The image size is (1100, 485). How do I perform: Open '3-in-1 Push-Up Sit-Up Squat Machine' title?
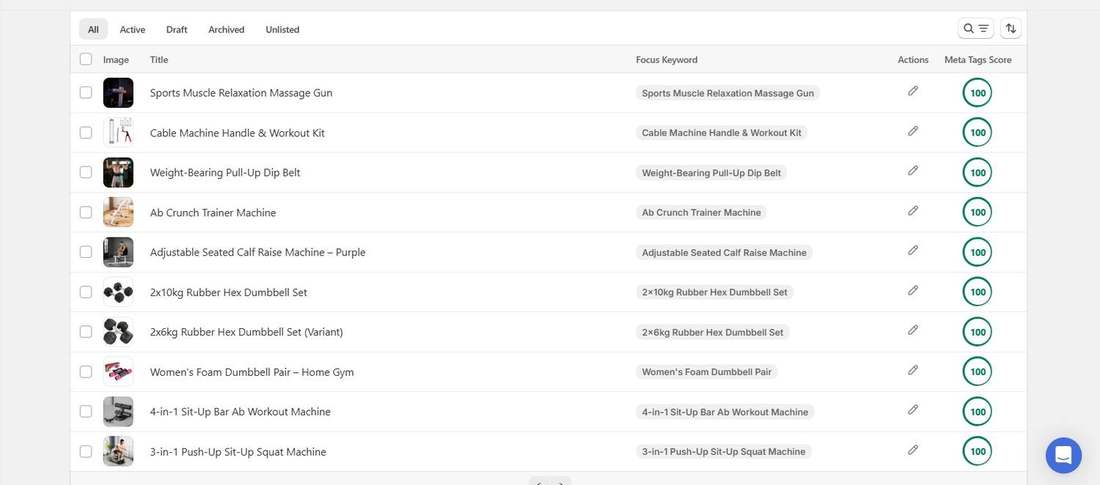[x=238, y=452]
